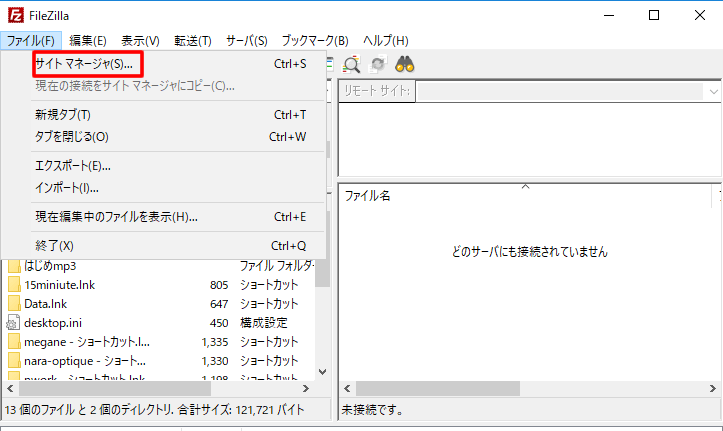Choose 新規タブ(T) menu entry
Screen dimensions: 723x431
pyautogui.click(x=63, y=115)
